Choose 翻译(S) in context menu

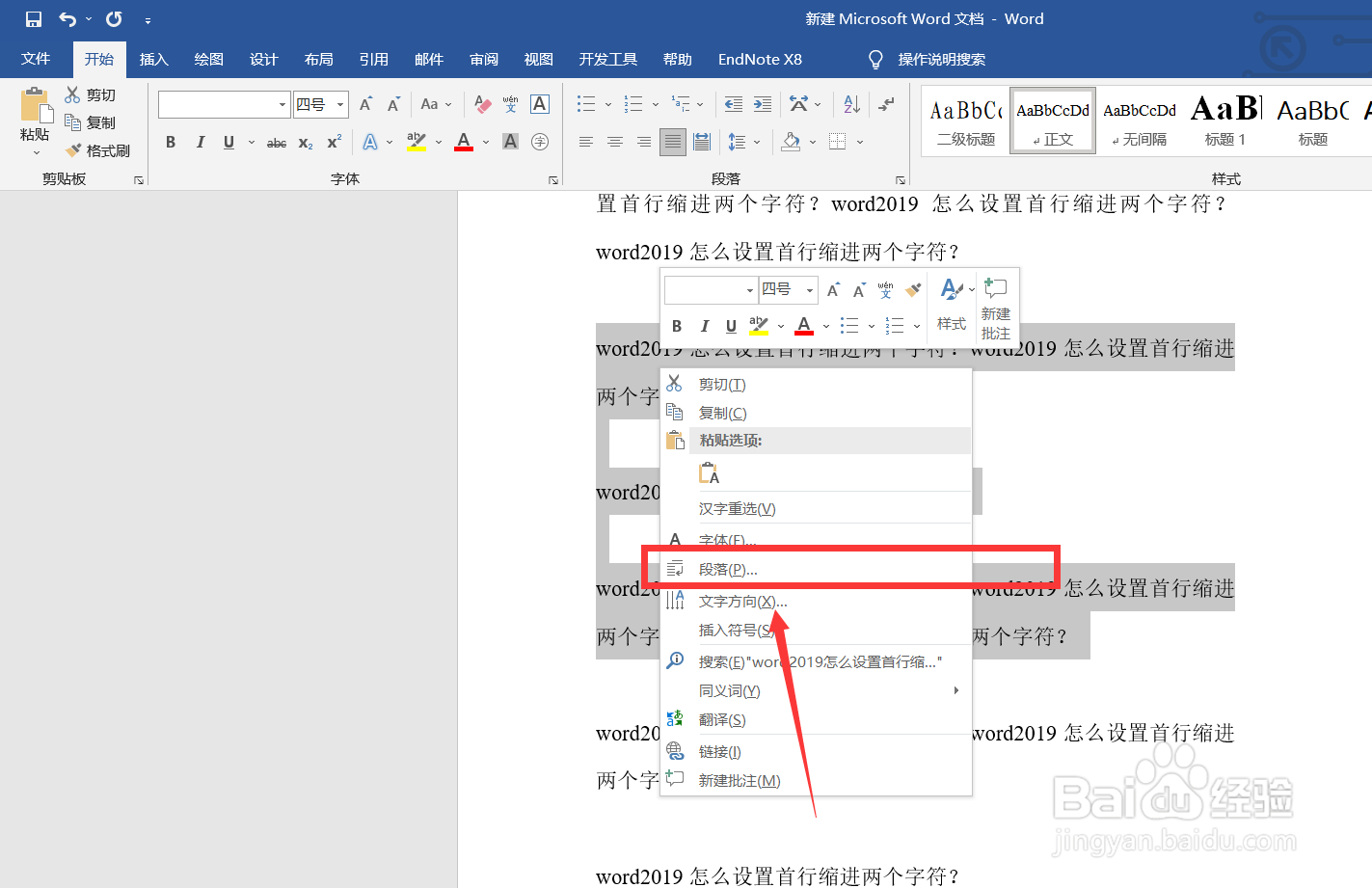click(x=816, y=720)
